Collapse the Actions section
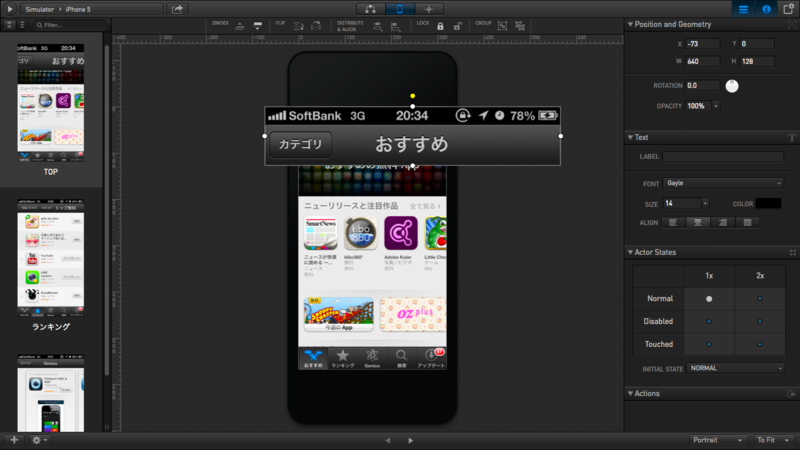The width and height of the screenshot is (800, 450). click(x=631, y=393)
